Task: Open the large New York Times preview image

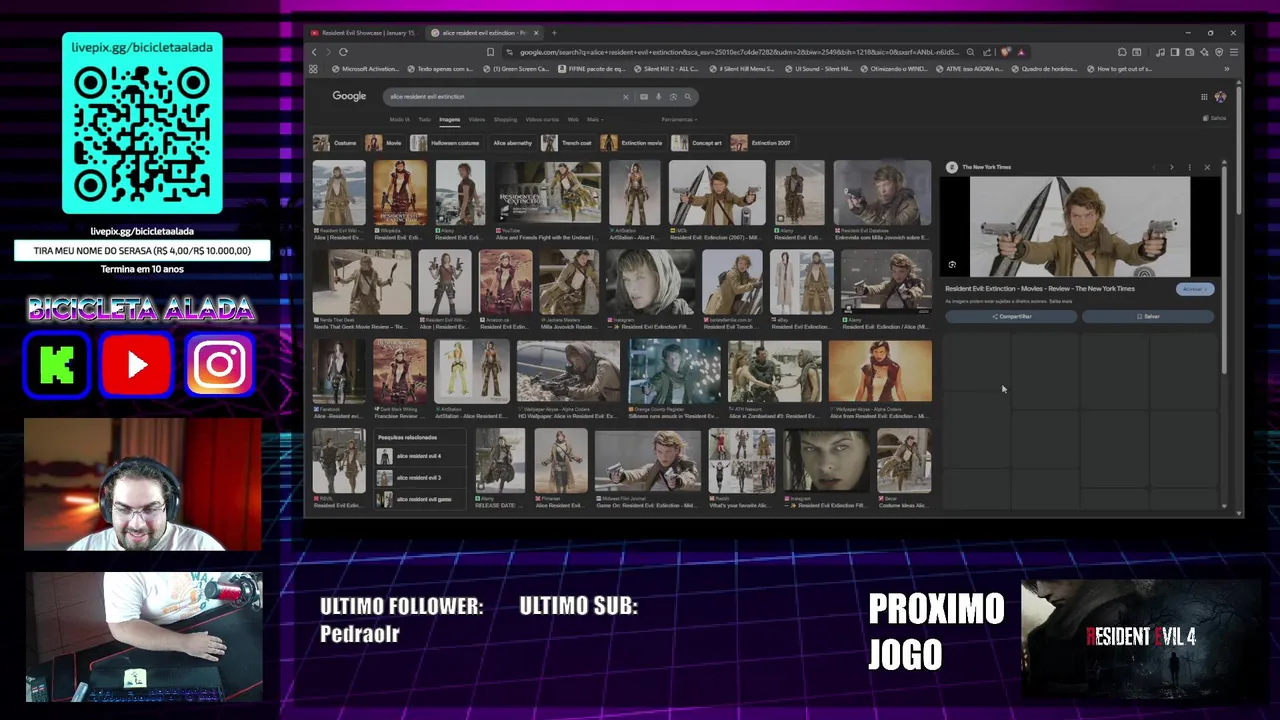Action: (1080, 226)
